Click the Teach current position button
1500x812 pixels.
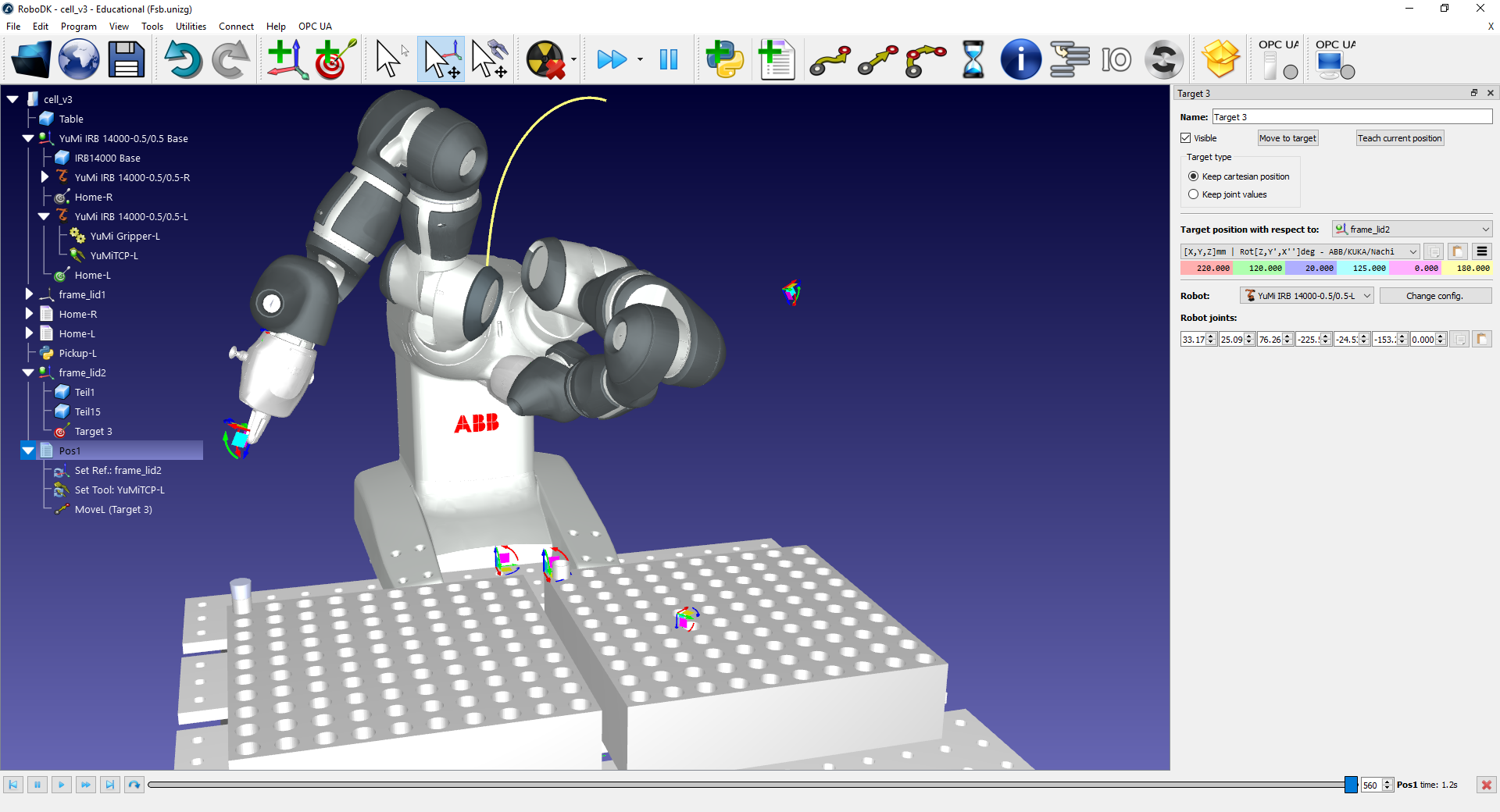[1399, 138]
